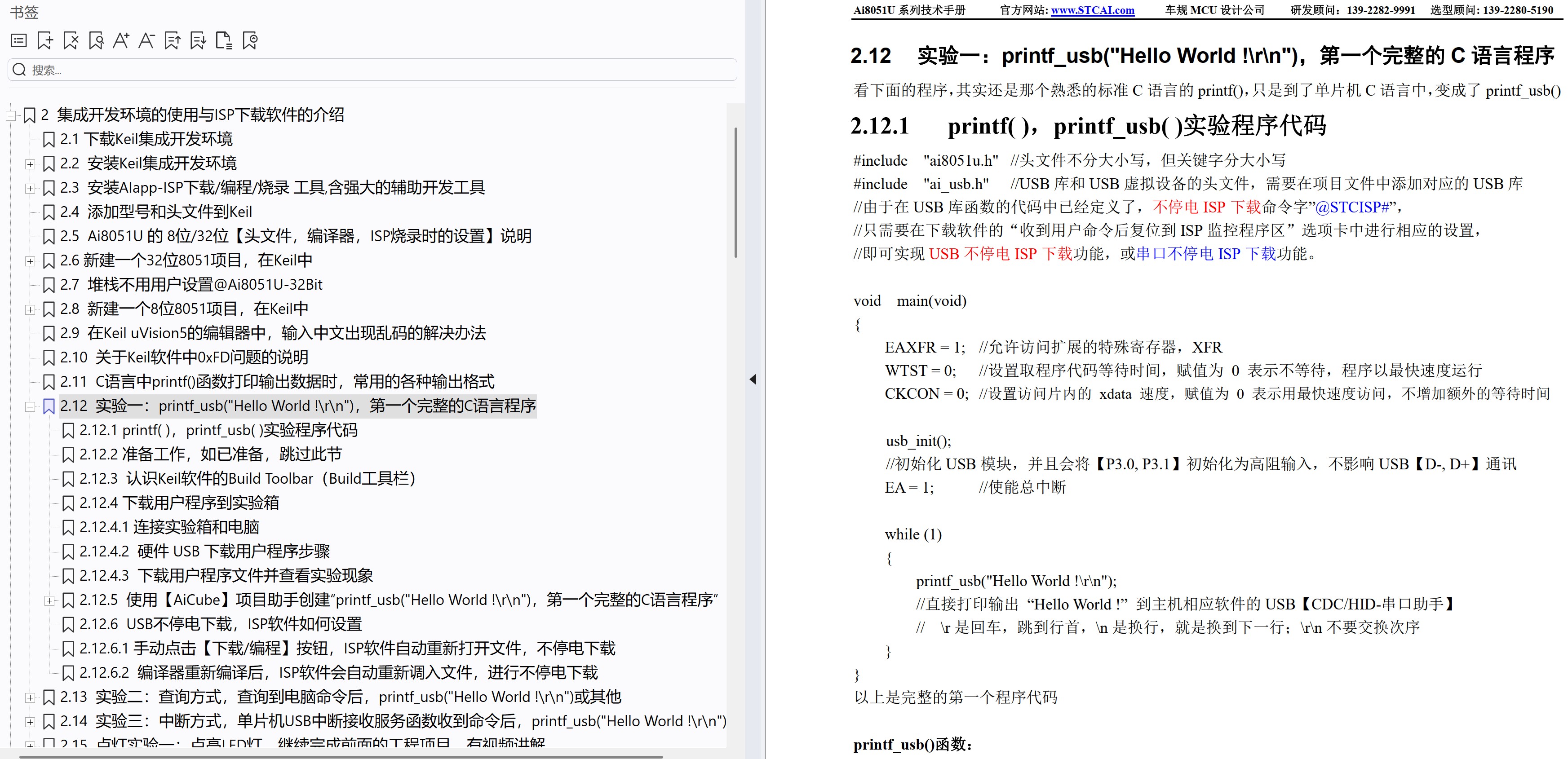1568x759 pixels.
Task: Open the www.STCAI.com link in the header
Action: 1093,10
